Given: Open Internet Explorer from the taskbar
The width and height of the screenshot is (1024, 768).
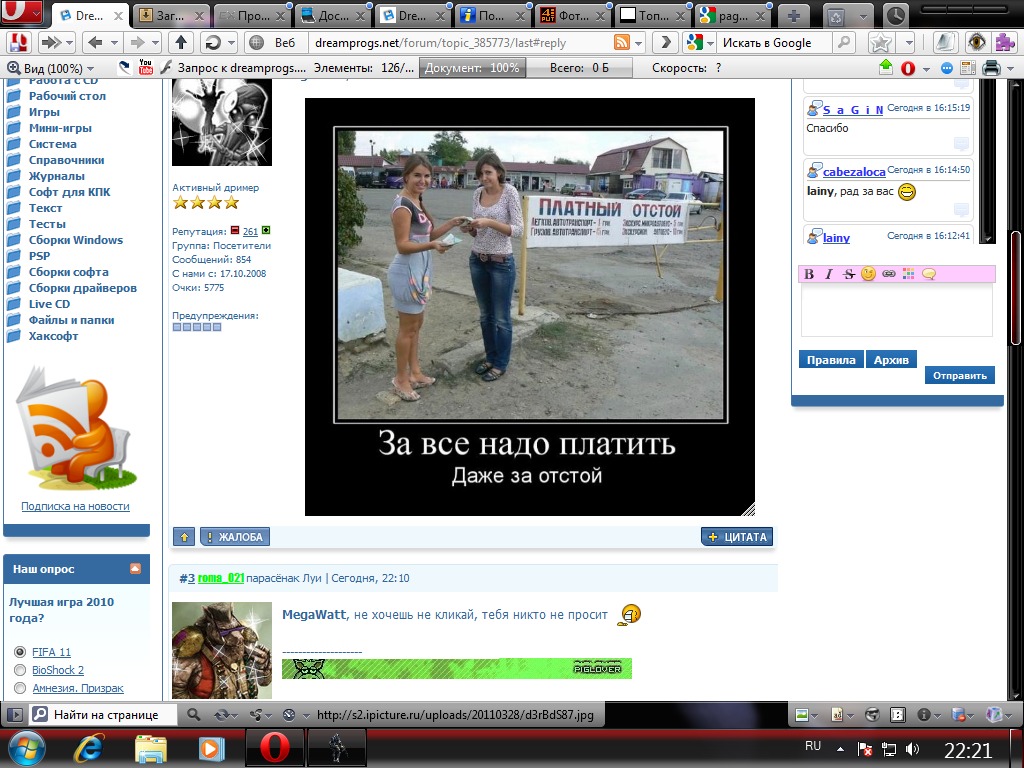Looking at the screenshot, I should pos(89,748).
